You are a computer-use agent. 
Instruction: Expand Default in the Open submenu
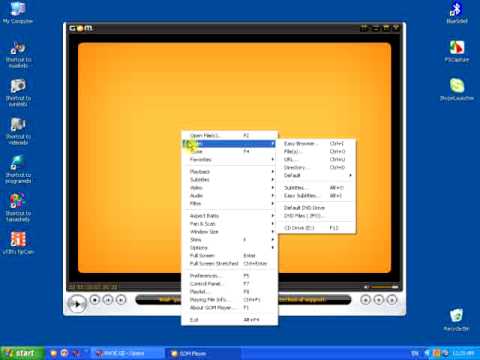(317, 175)
